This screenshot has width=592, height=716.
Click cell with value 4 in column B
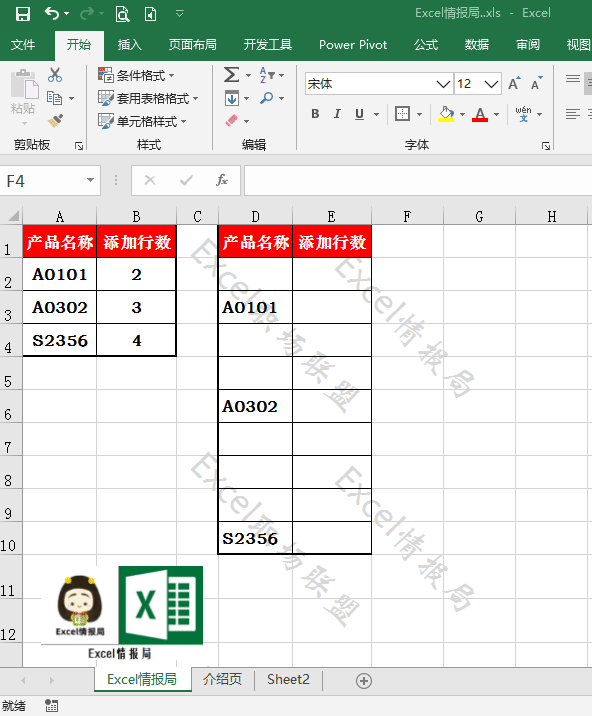coord(137,340)
